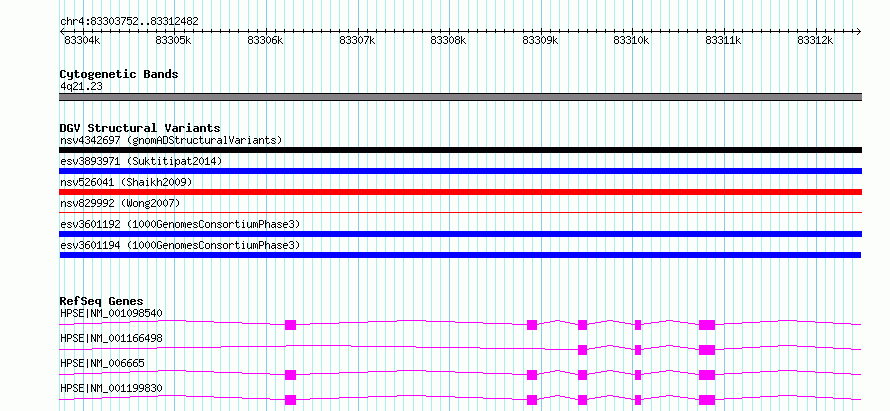Click the 83312k ruler tick label

pos(816,40)
